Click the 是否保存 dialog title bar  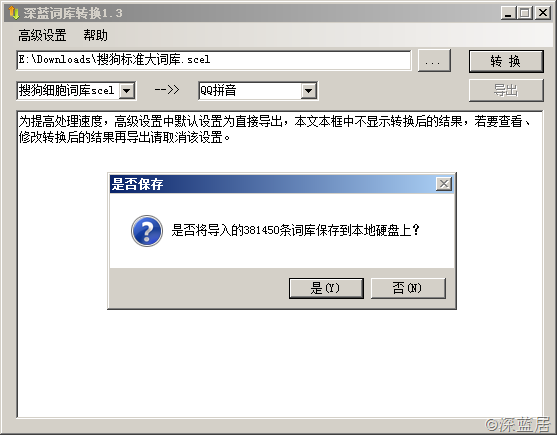(272, 184)
